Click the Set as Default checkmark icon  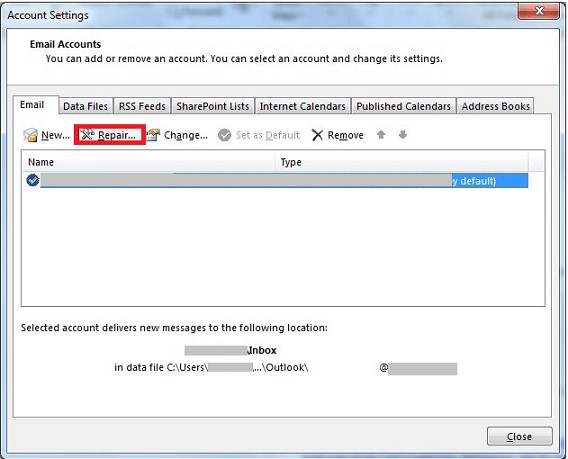click(x=225, y=135)
